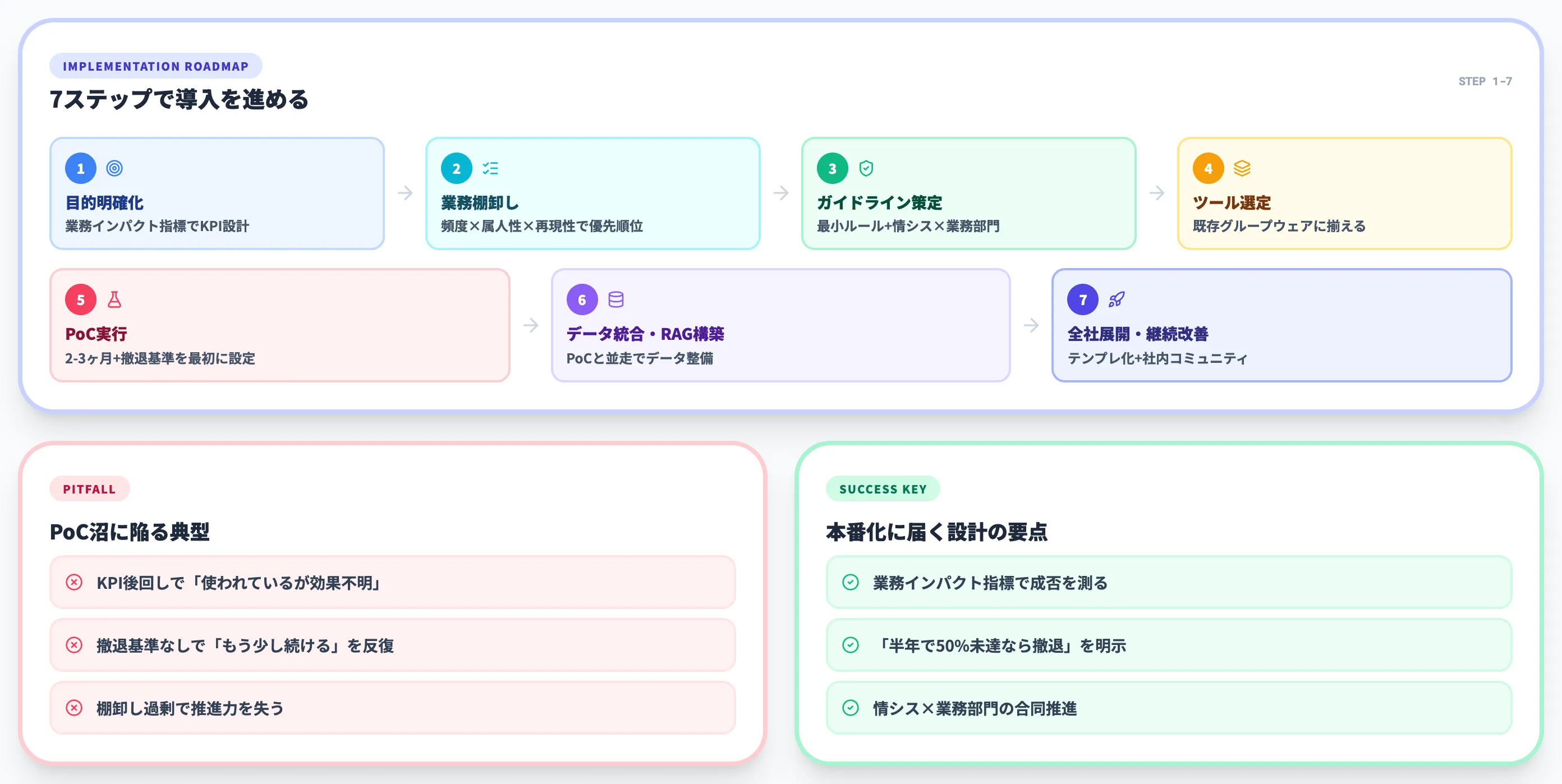Click teal number 2 circle badge

(457, 168)
